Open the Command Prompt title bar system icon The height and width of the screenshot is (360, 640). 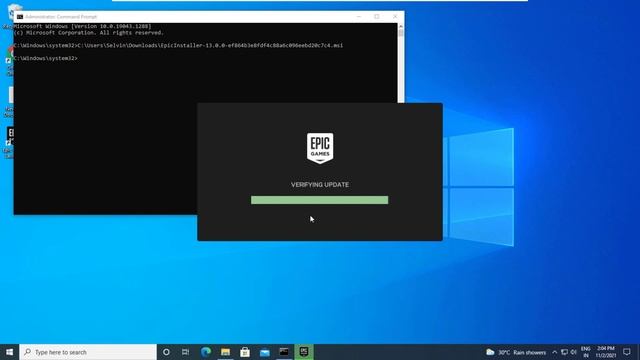20,17
